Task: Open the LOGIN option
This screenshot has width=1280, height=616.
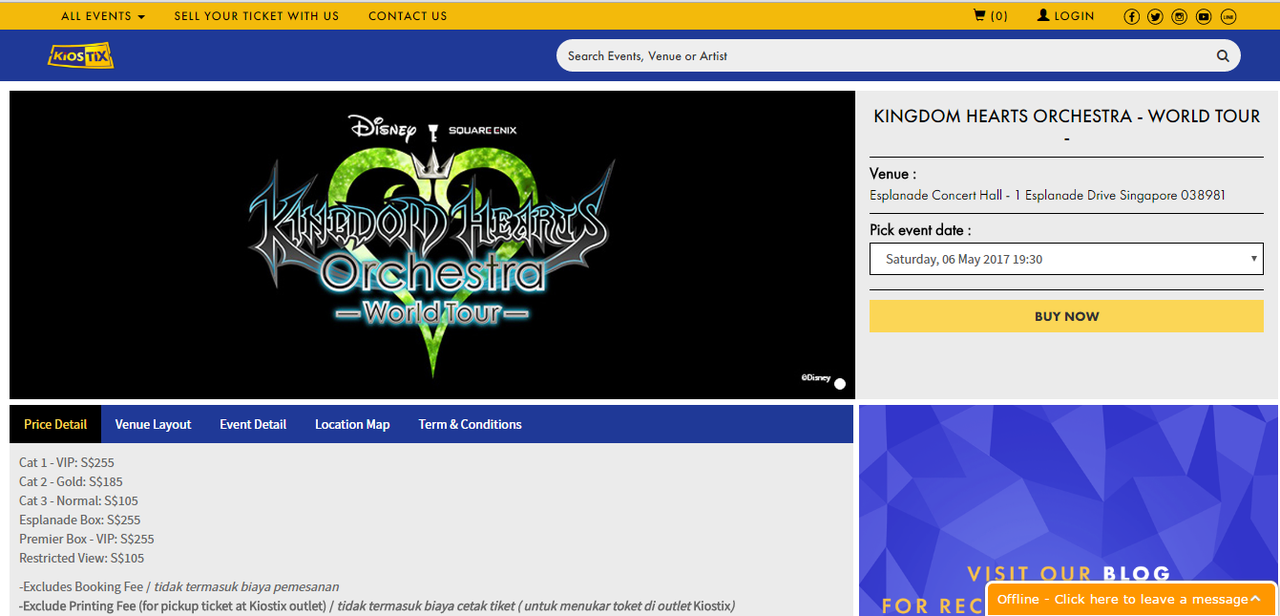Action: 1064,15
